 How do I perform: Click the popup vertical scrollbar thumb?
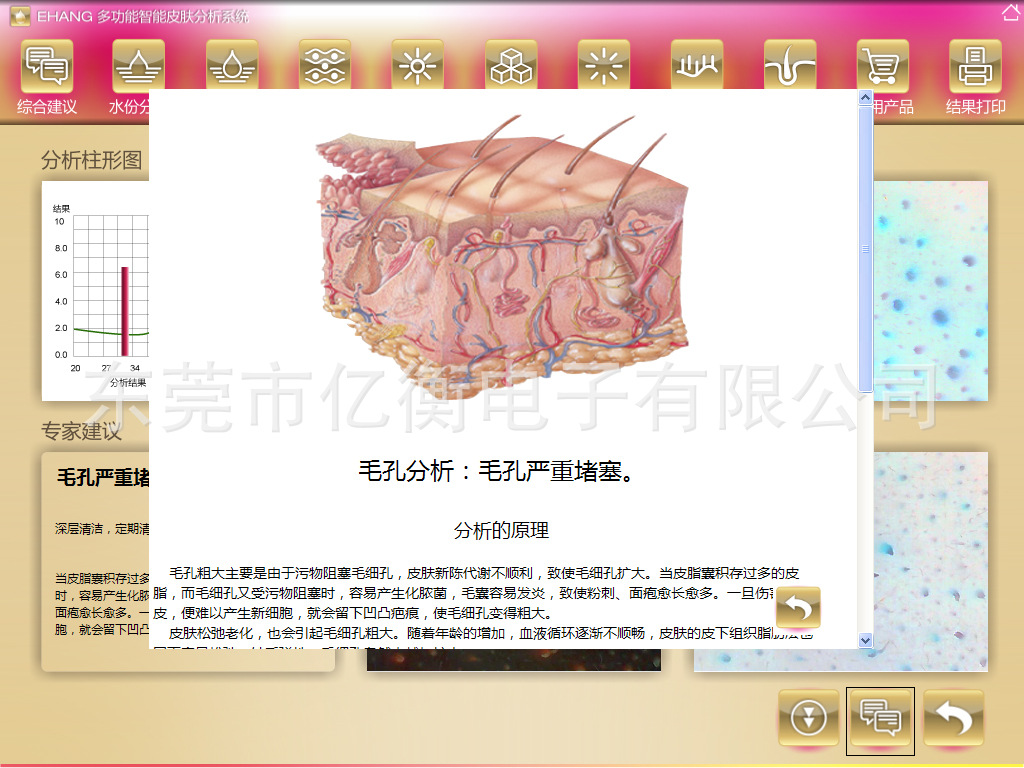click(x=865, y=248)
